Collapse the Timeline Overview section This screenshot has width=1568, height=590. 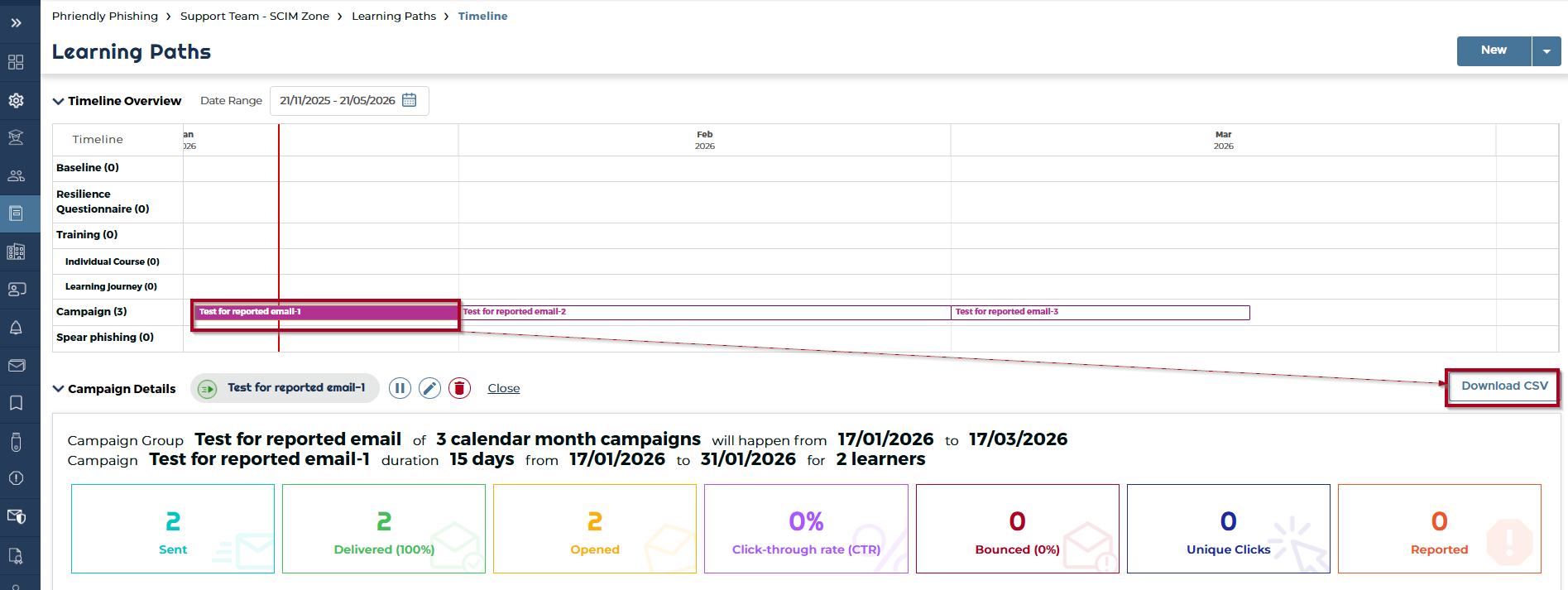[58, 101]
